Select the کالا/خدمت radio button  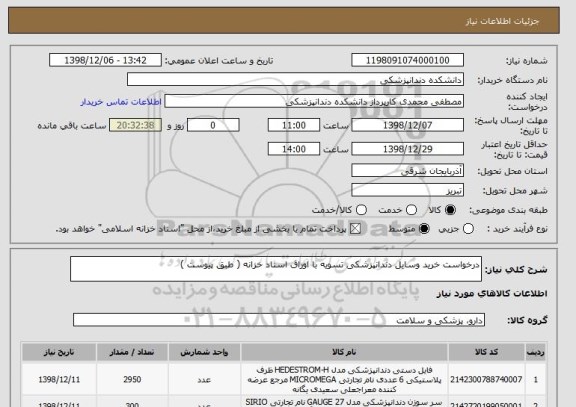tap(361, 210)
